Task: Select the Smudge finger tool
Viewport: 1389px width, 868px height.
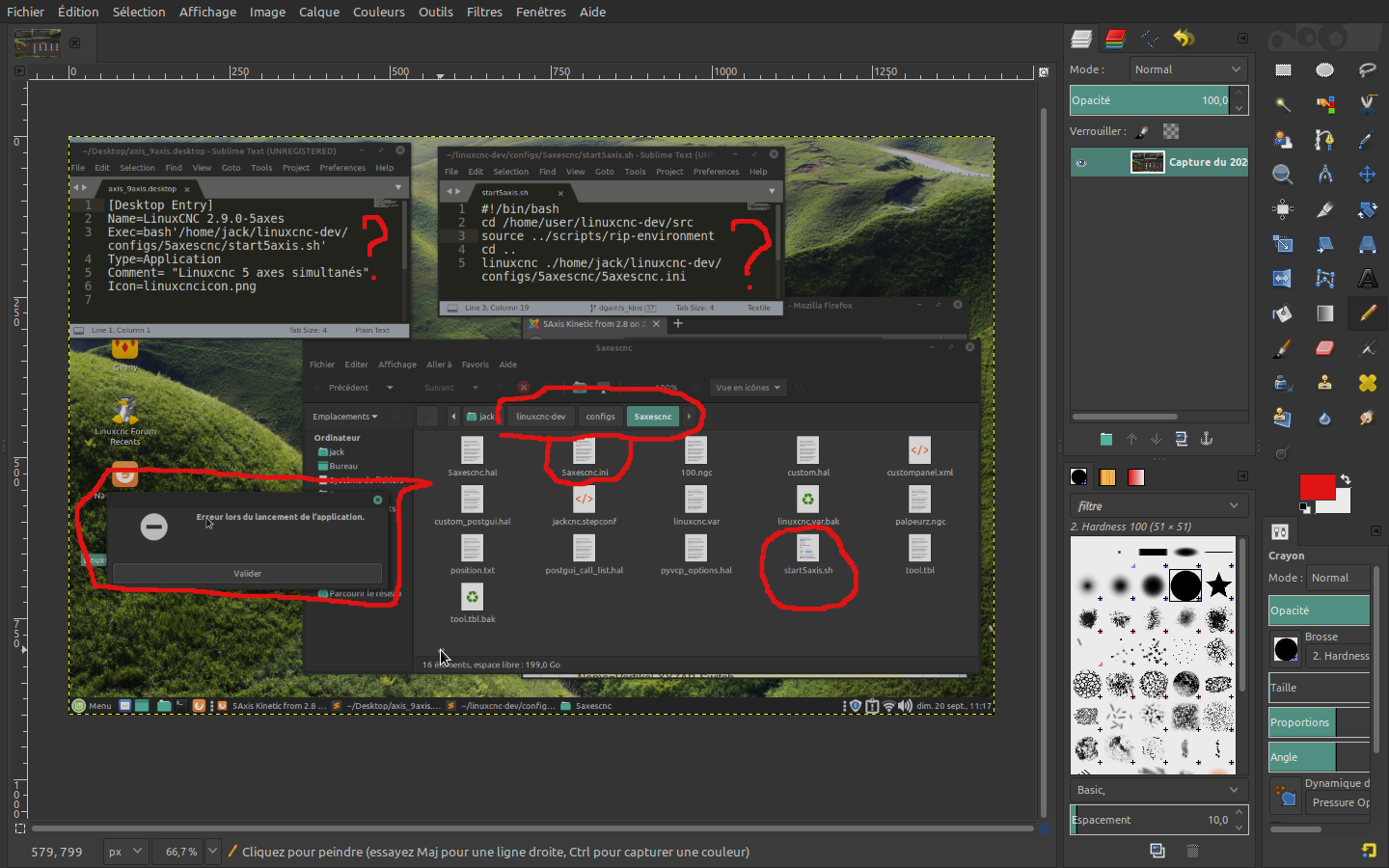Action: tap(1368, 418)
